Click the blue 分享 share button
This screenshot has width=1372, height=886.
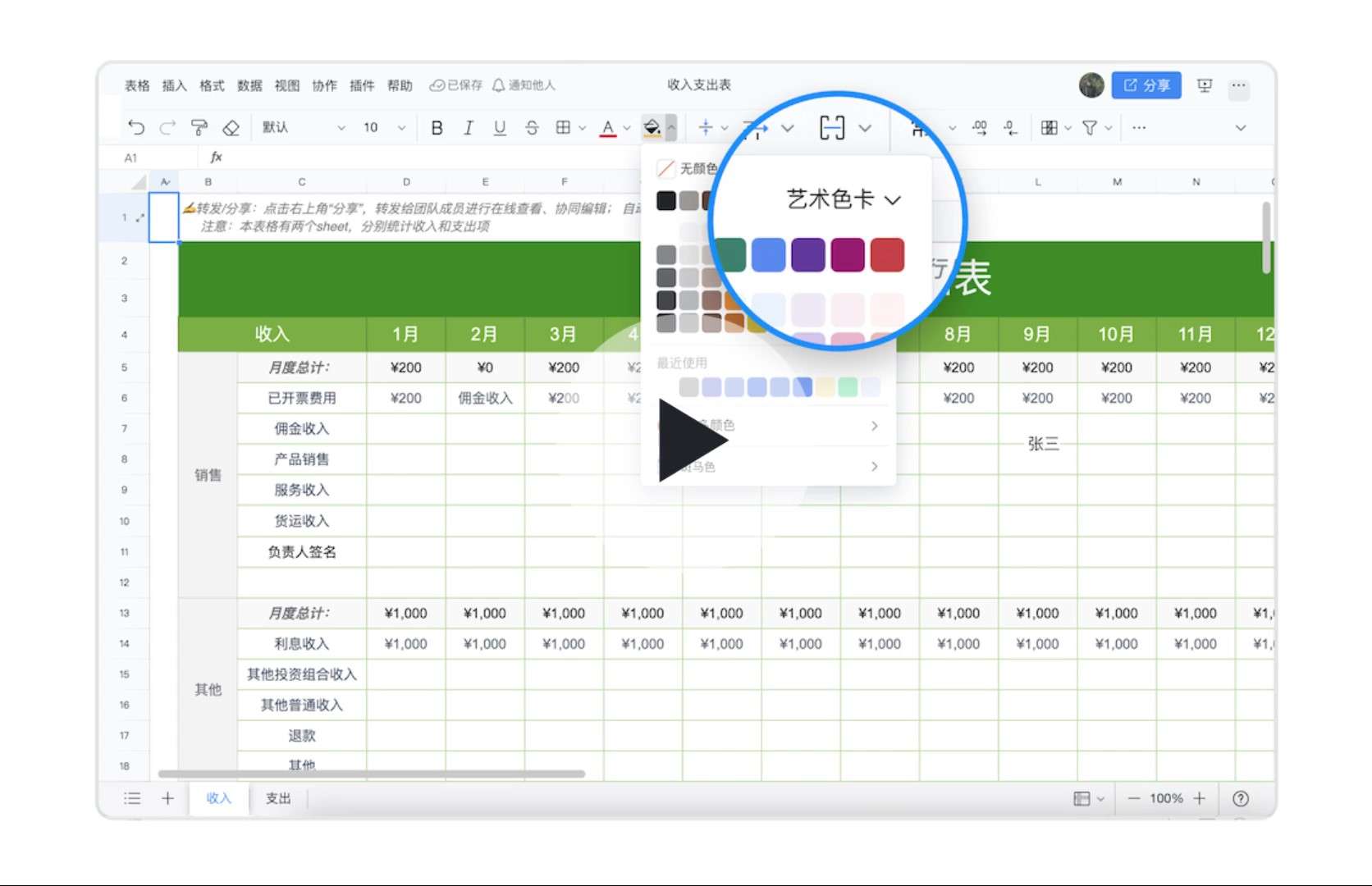click(1146, 85)
